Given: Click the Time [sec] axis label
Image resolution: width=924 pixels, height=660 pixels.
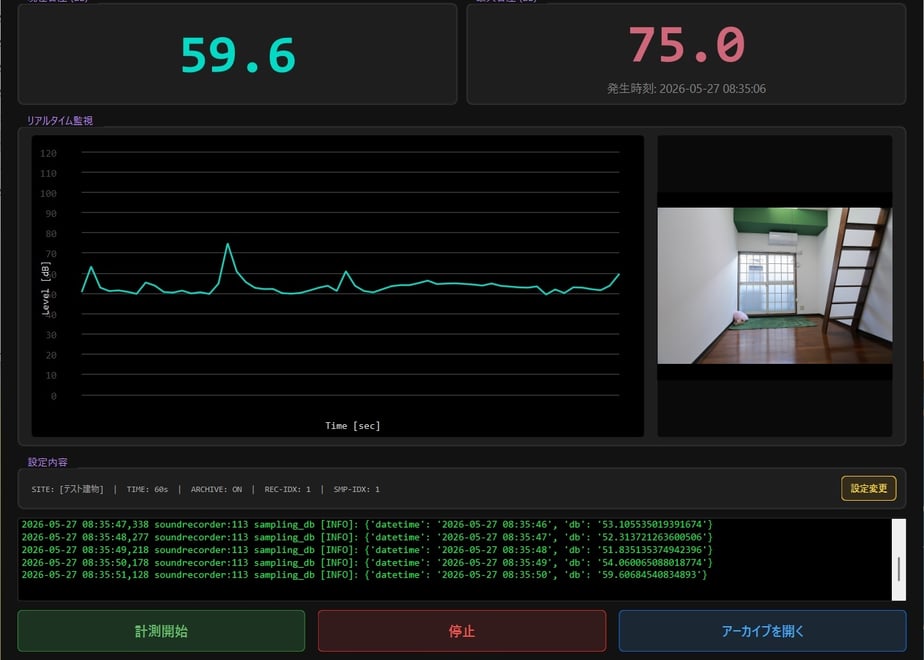Looking at the screenshot, I should click(352, 425).
